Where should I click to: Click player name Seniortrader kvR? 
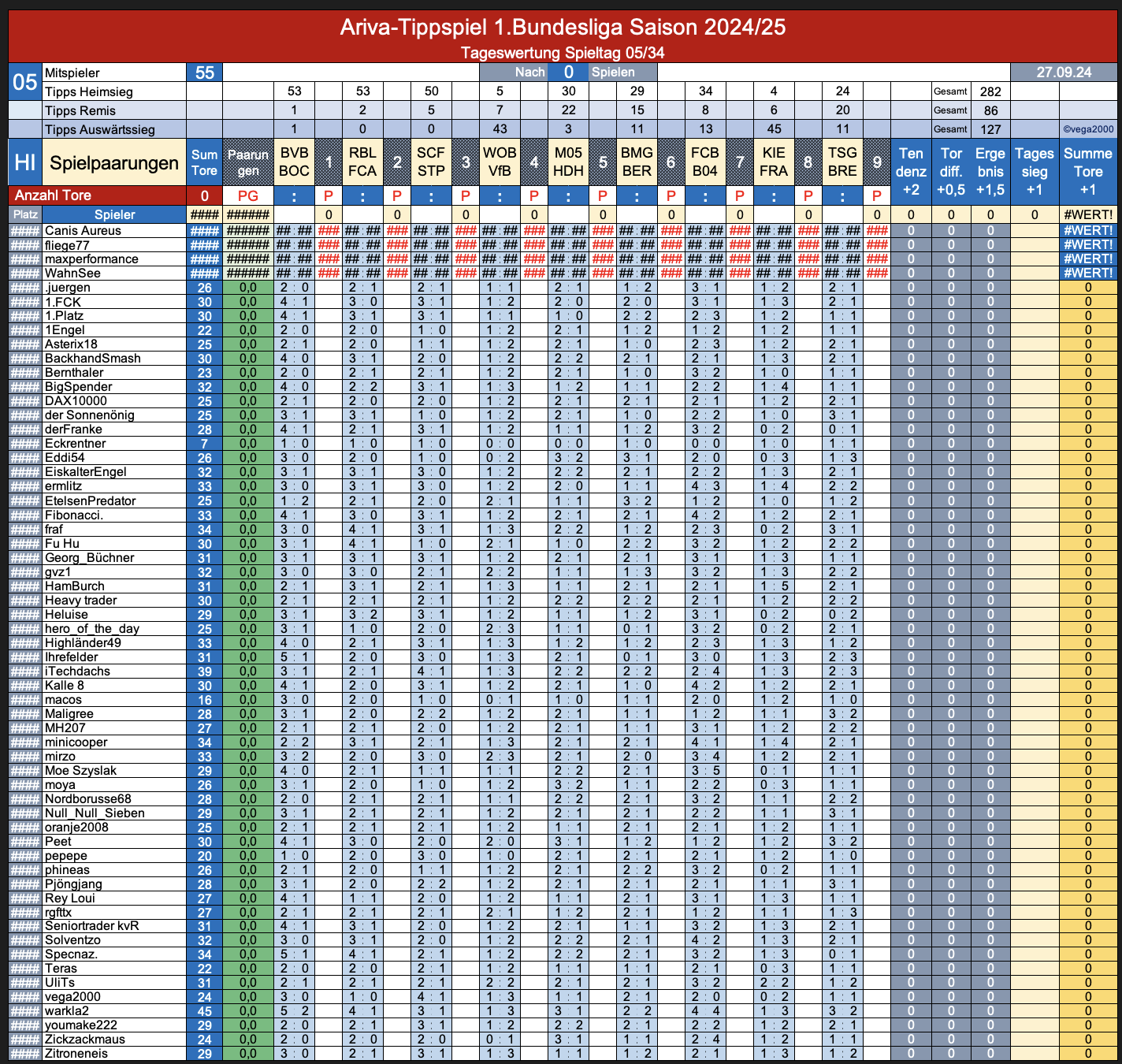tap(91, 926)
